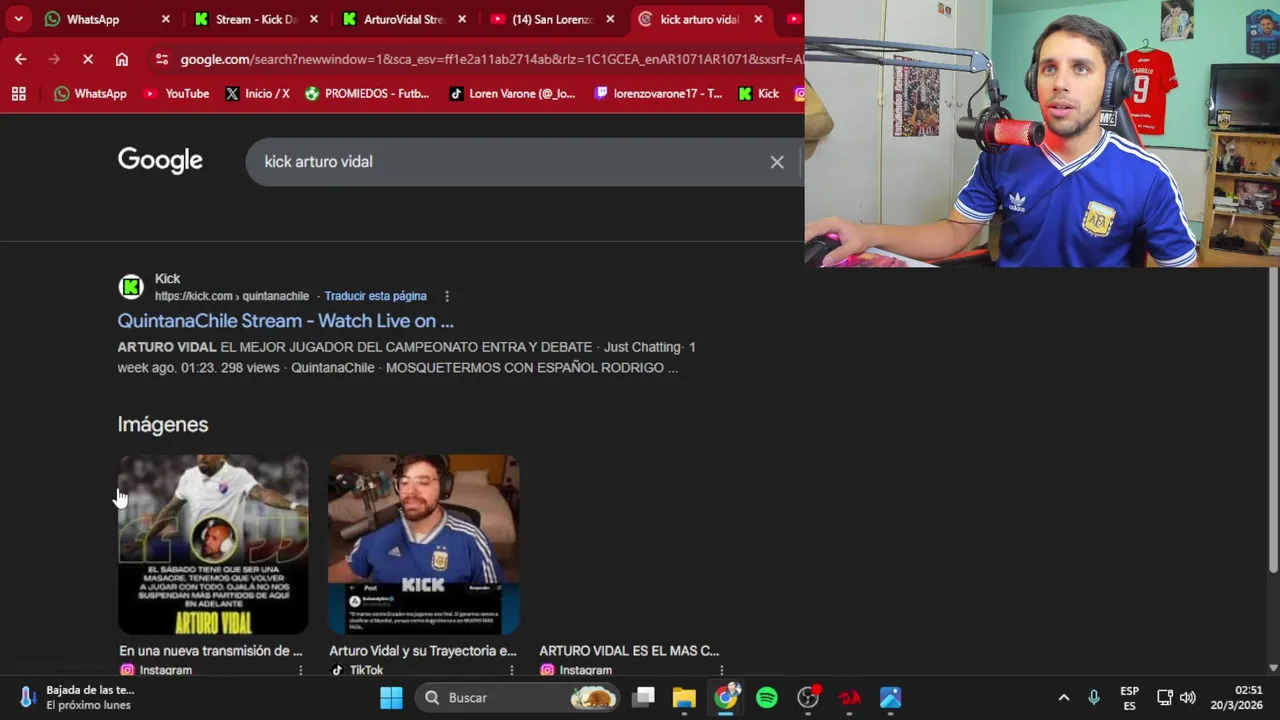
Task: Open the Windows Start menu
Action: tap(391, 697)
